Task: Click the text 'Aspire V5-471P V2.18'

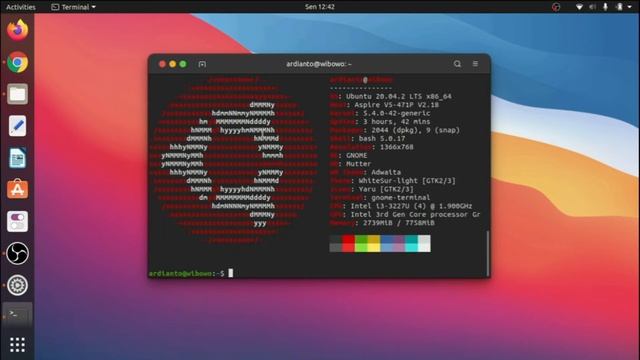Action: click(x=396, y=105)
